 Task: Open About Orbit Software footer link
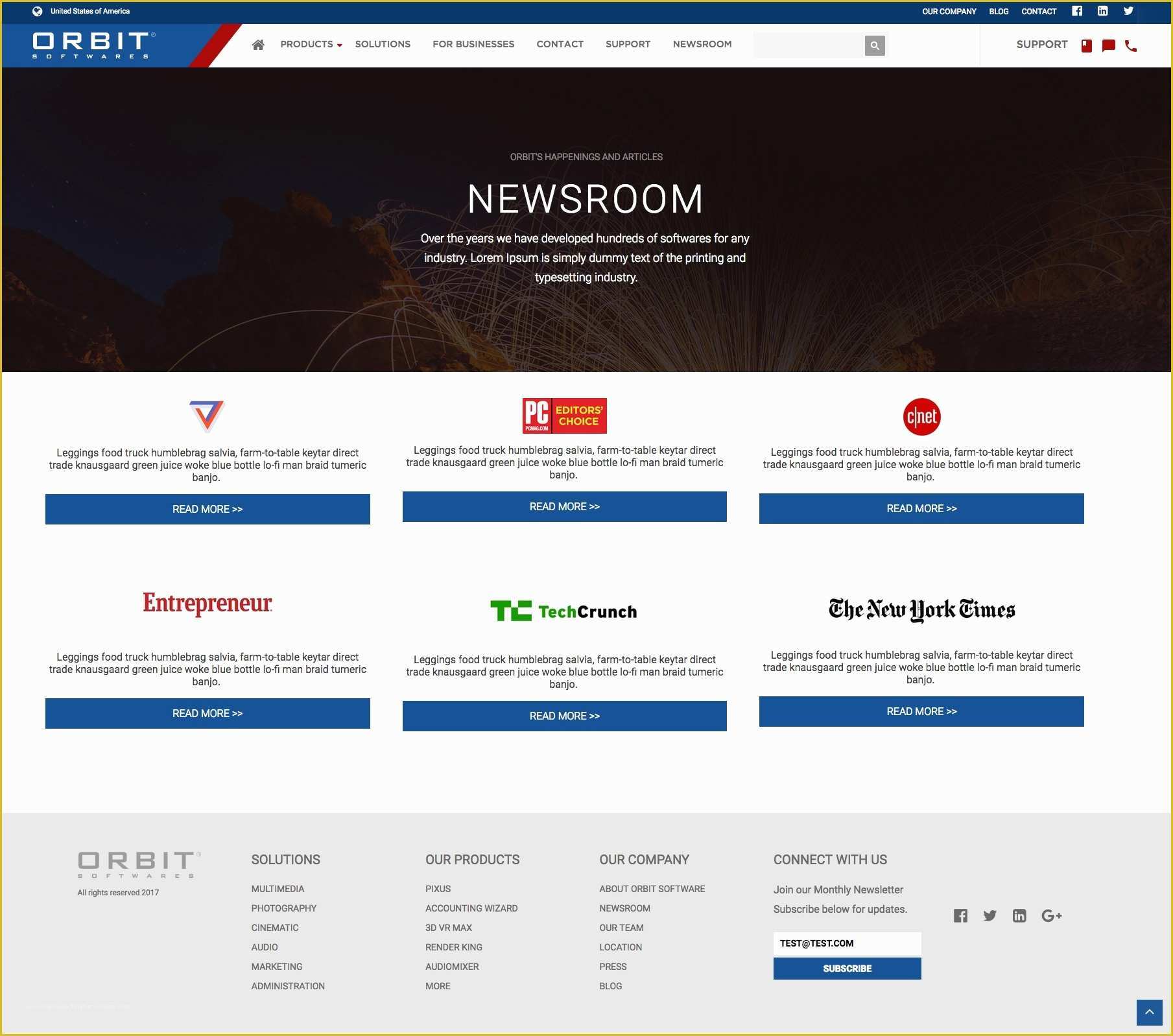652,889
